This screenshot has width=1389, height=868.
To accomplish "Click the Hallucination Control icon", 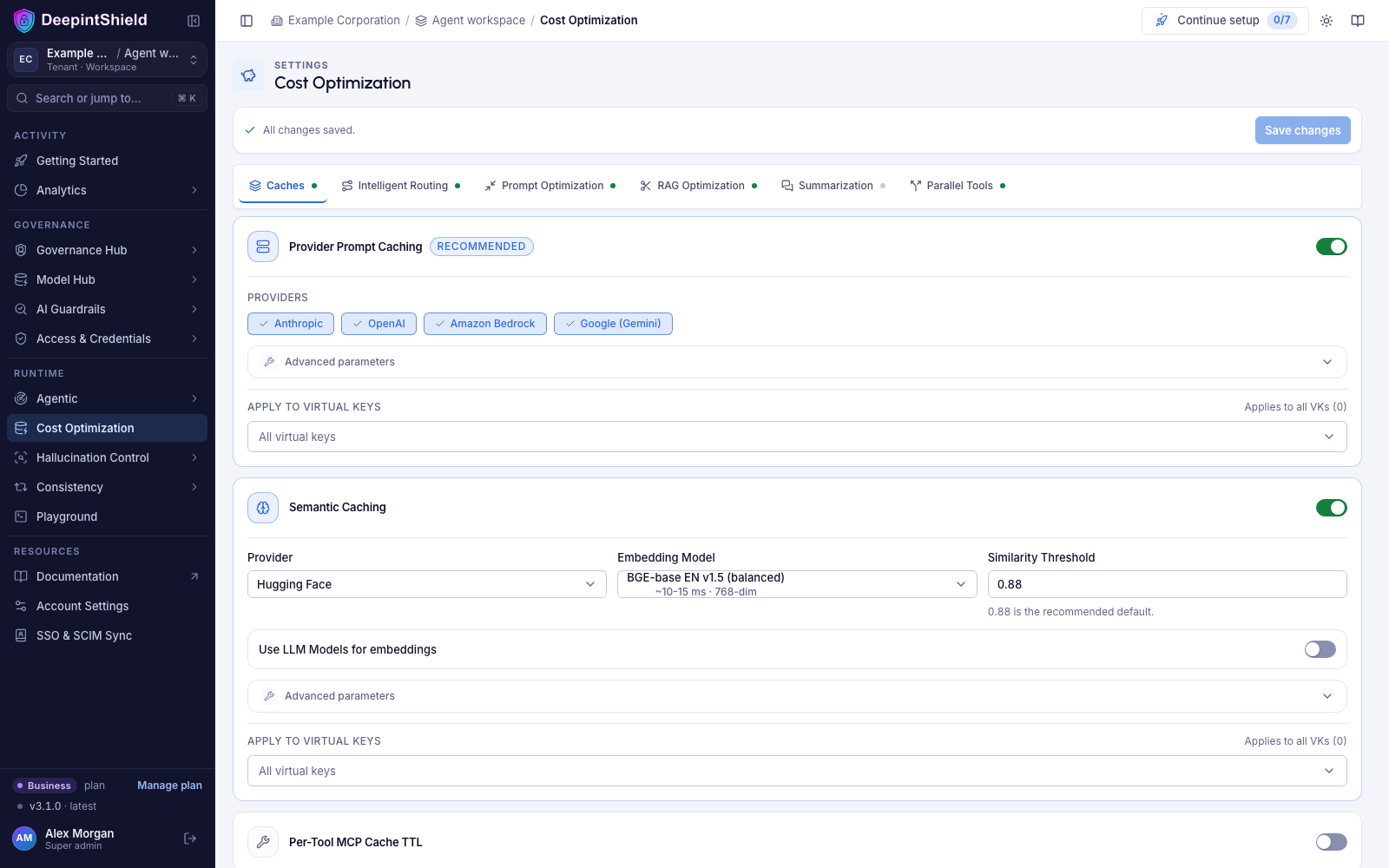I will point(21,457).
